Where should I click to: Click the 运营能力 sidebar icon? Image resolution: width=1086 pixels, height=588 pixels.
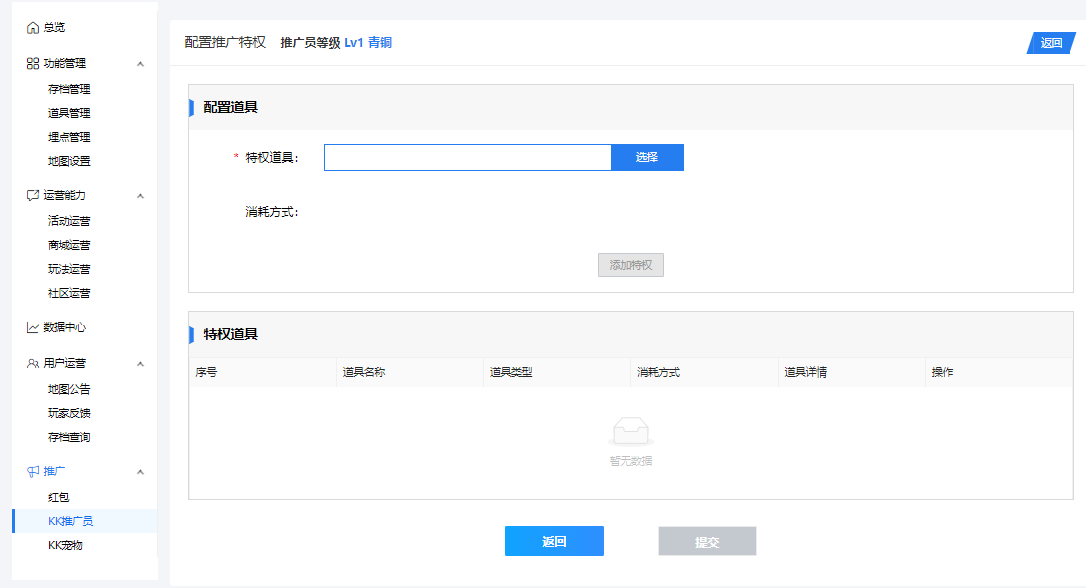click(x=33, y=195)
